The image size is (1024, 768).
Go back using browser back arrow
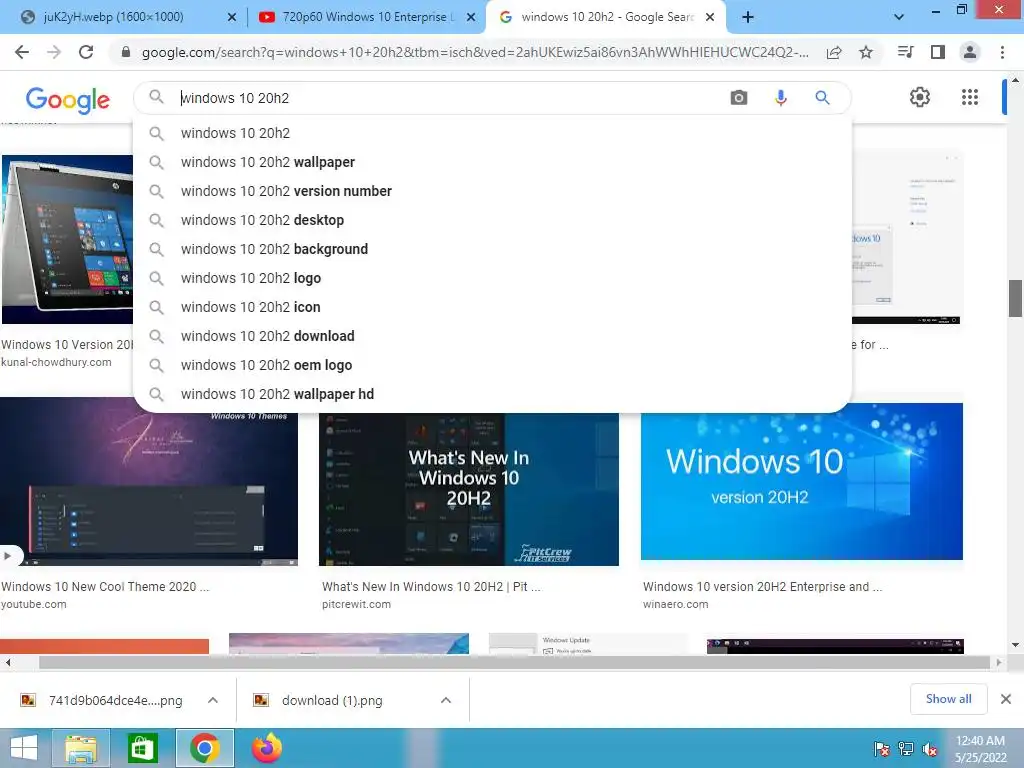click(x=22, y=52)
